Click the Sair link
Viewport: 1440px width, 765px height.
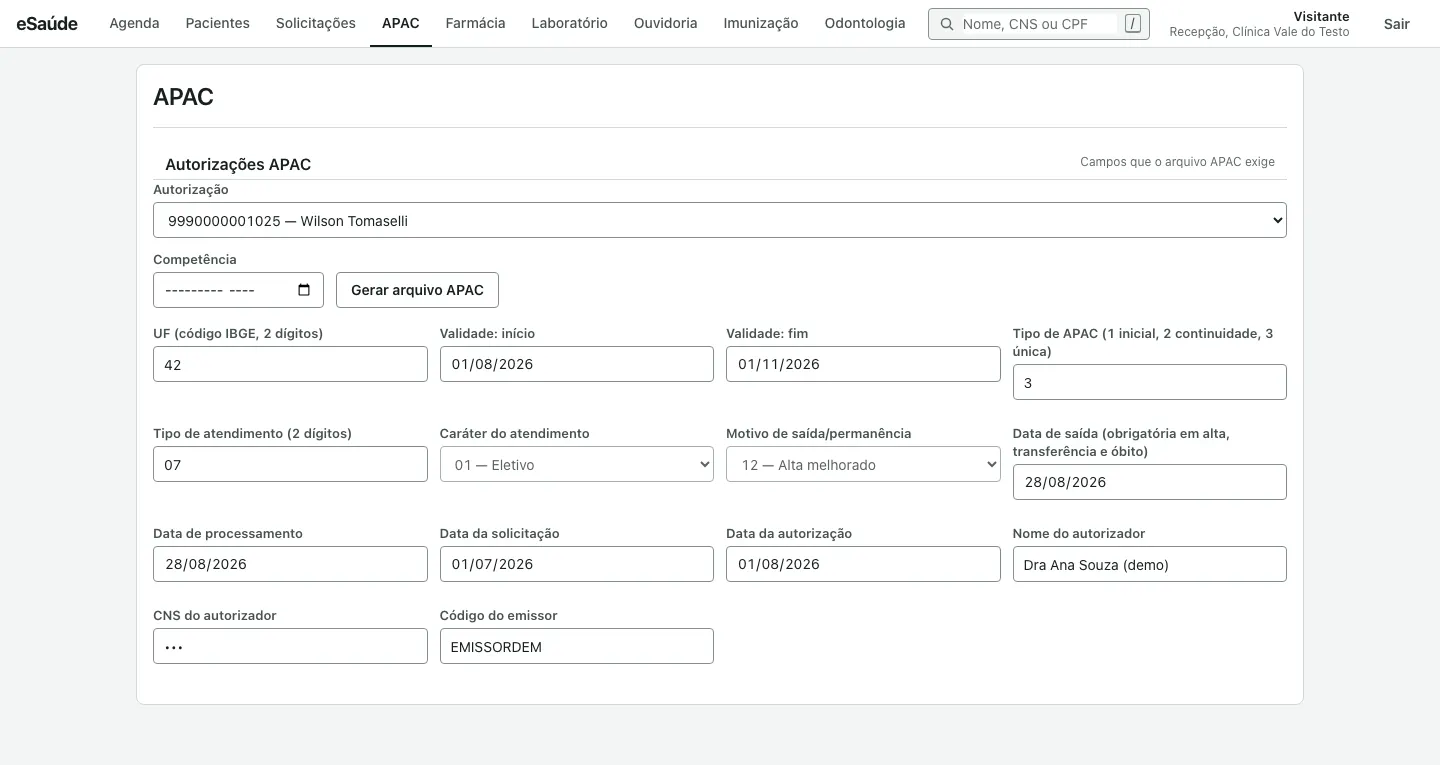point(1397,24)
